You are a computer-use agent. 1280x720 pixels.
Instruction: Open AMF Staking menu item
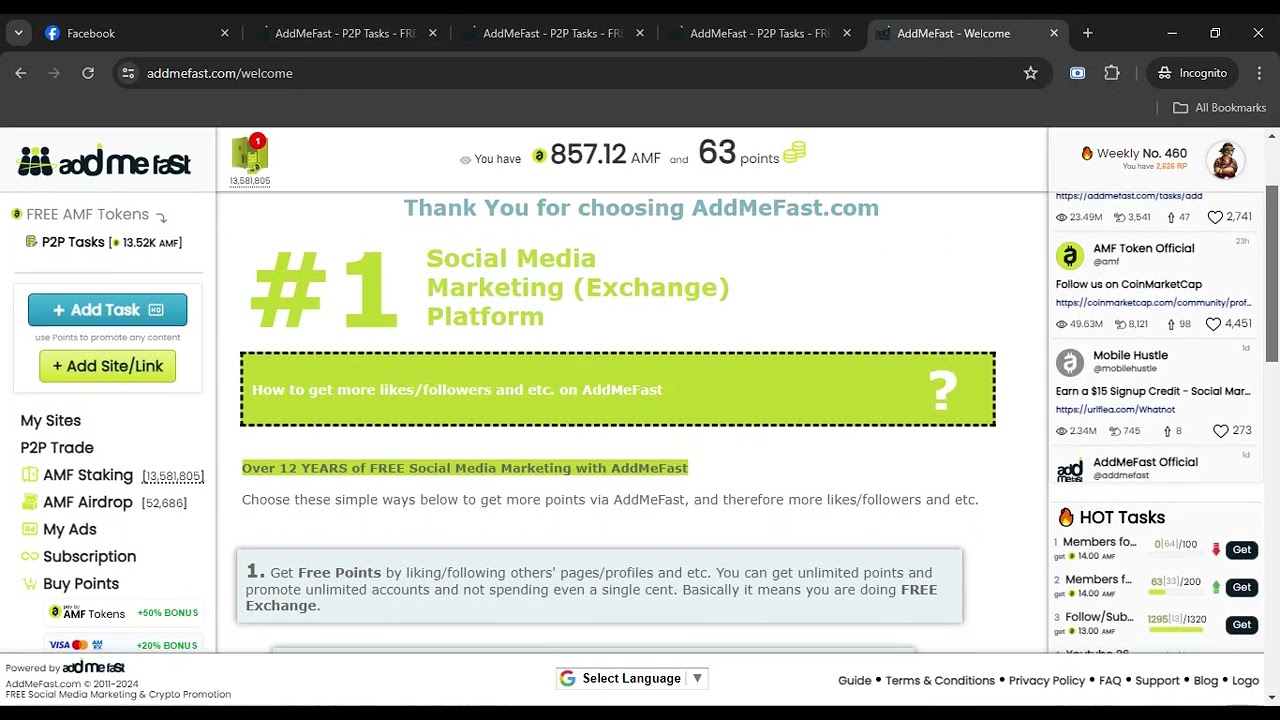[x=88, y=475]
